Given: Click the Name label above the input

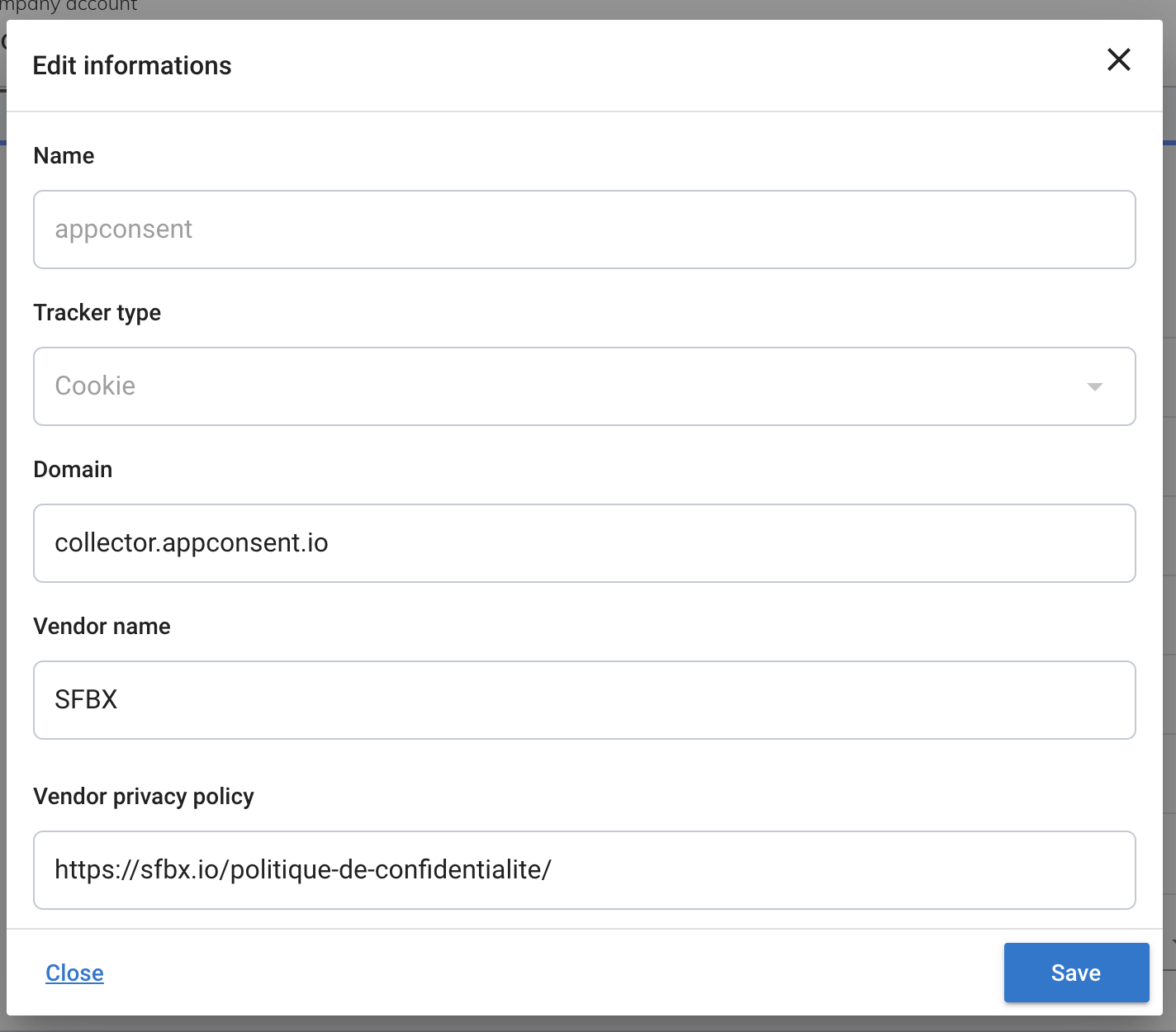Looking at the screenshot, I should coord(64,155).
